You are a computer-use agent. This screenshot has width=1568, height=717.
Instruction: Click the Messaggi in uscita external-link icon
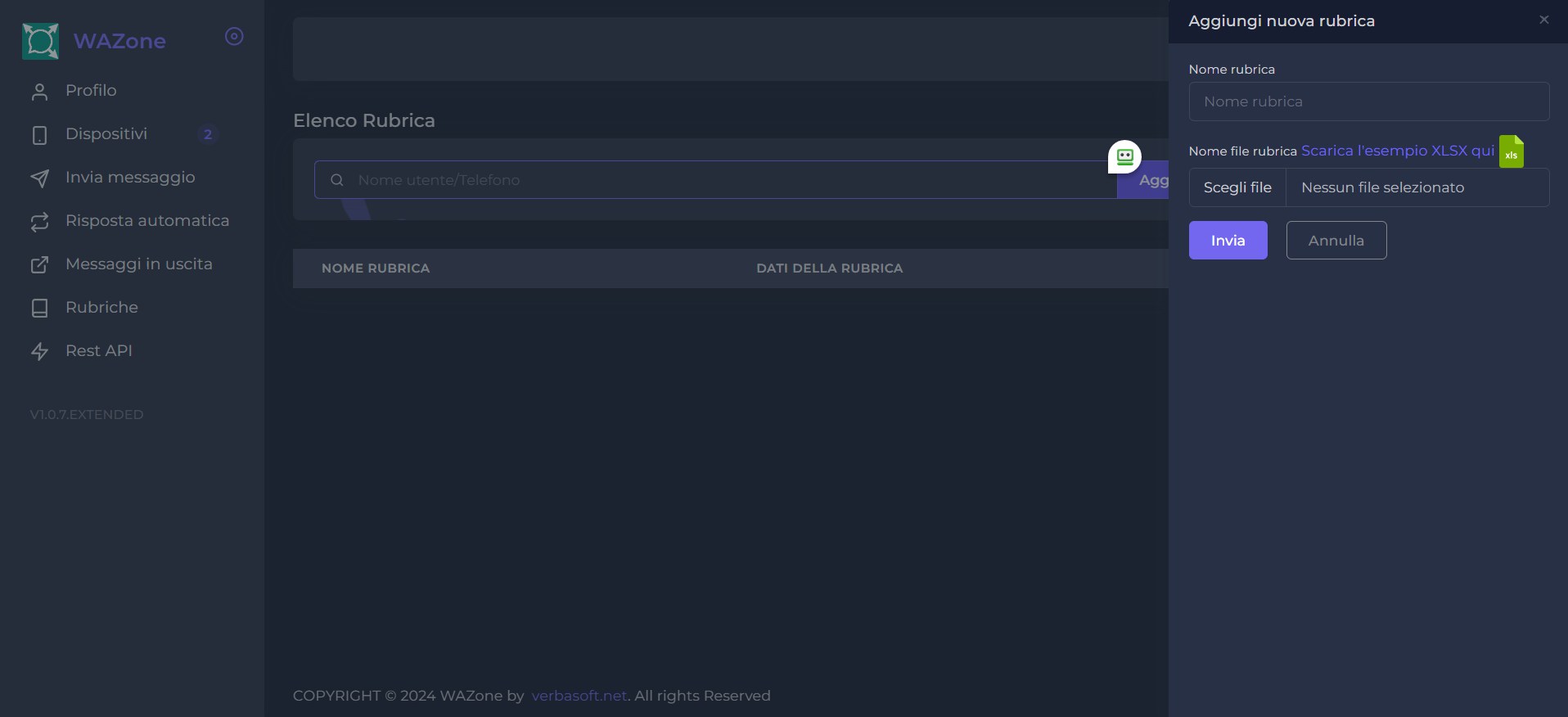[x=39, y=265]
